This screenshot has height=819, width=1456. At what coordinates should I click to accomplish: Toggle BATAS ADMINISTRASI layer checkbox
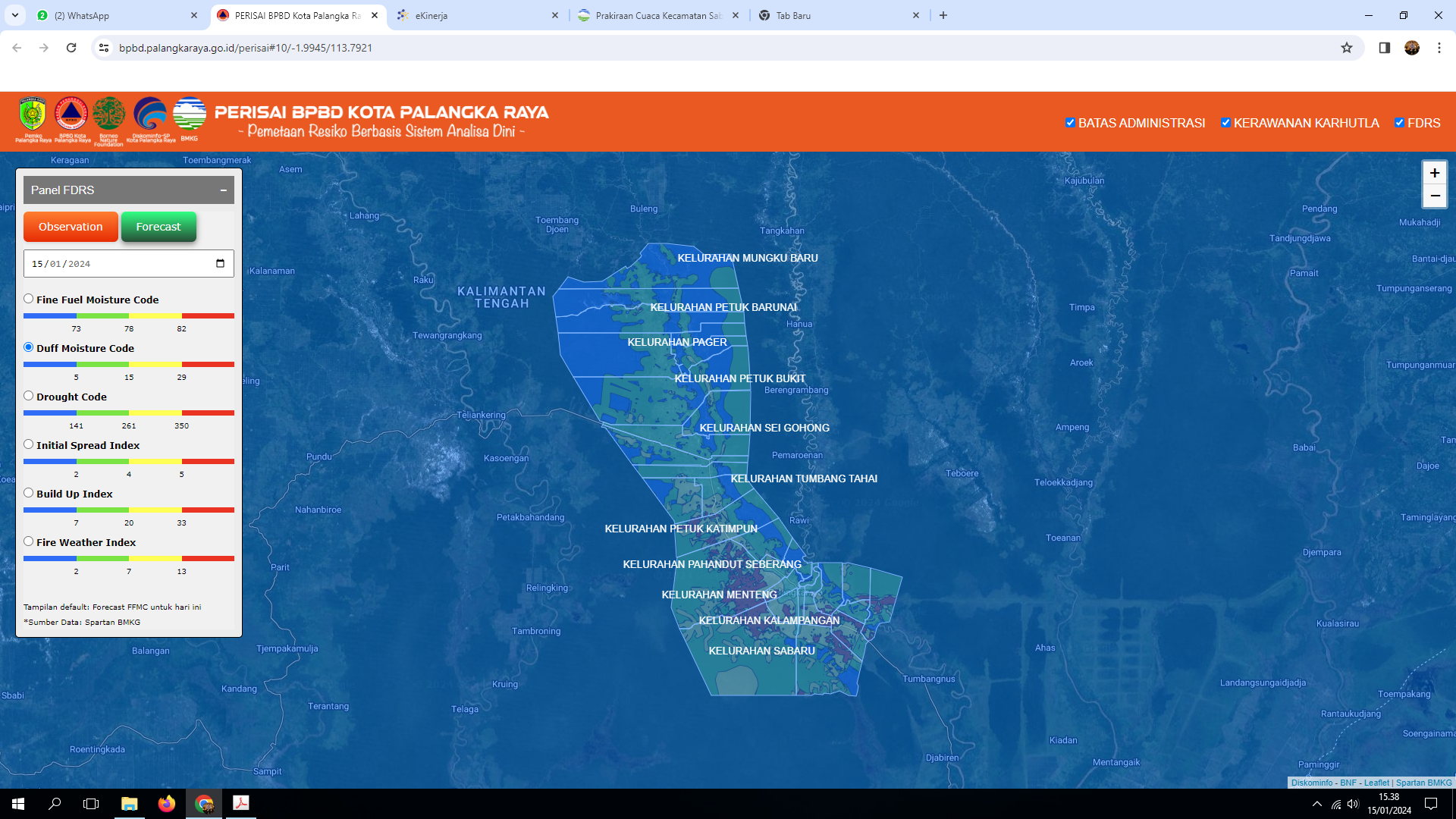tap(1070, 123)
